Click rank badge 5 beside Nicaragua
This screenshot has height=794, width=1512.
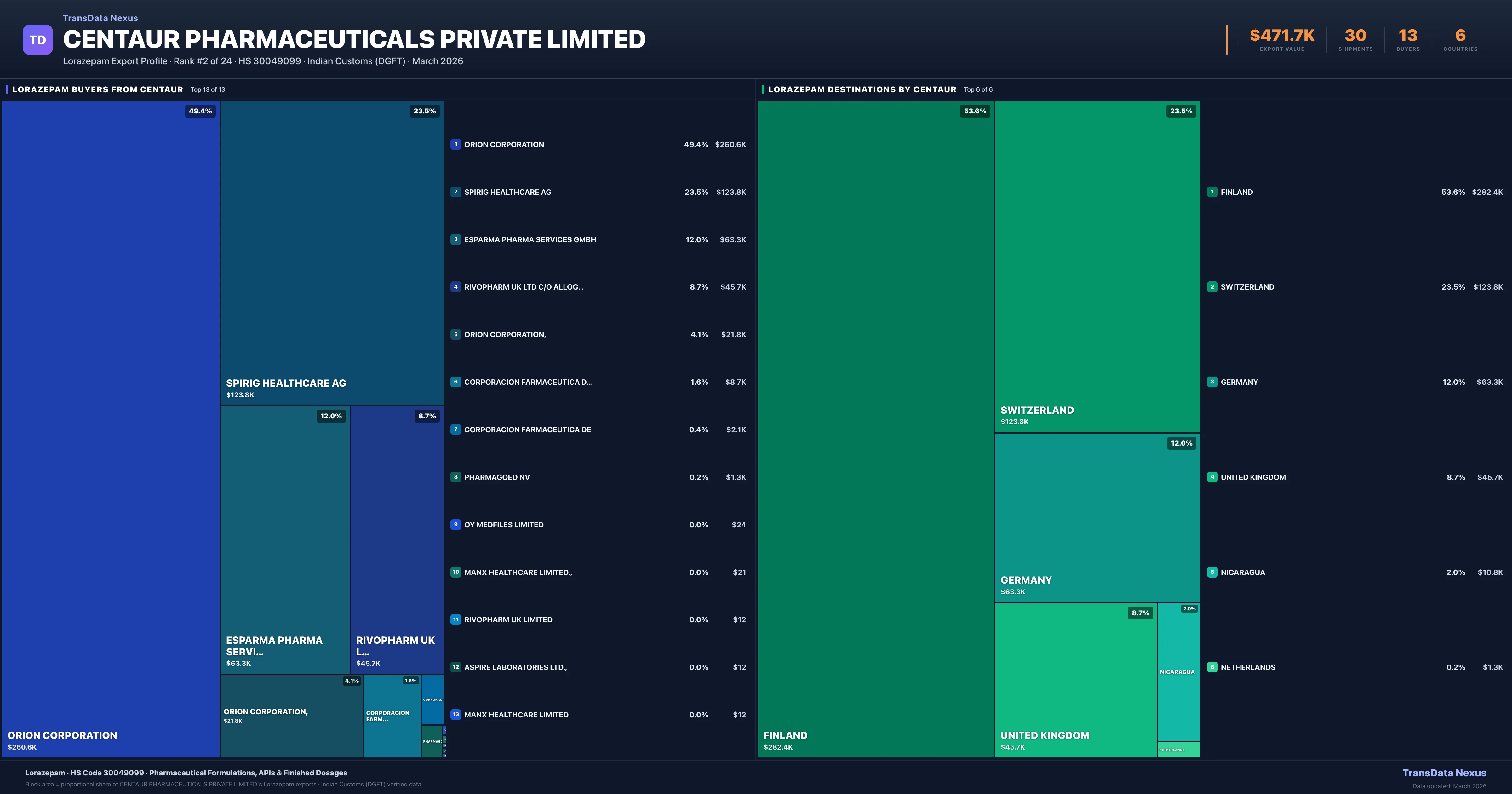1212,572
